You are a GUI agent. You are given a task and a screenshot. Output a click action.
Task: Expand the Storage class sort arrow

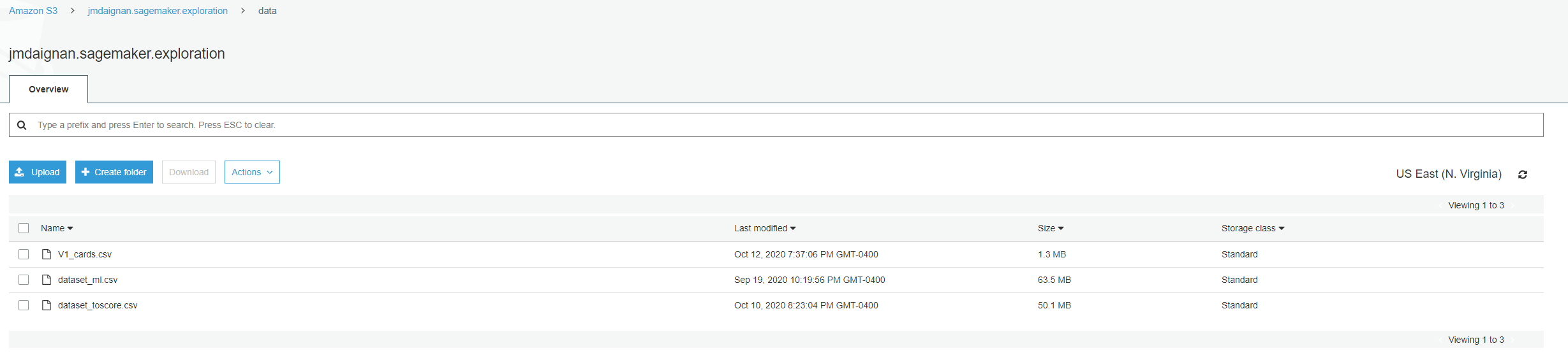(1282, 228)
